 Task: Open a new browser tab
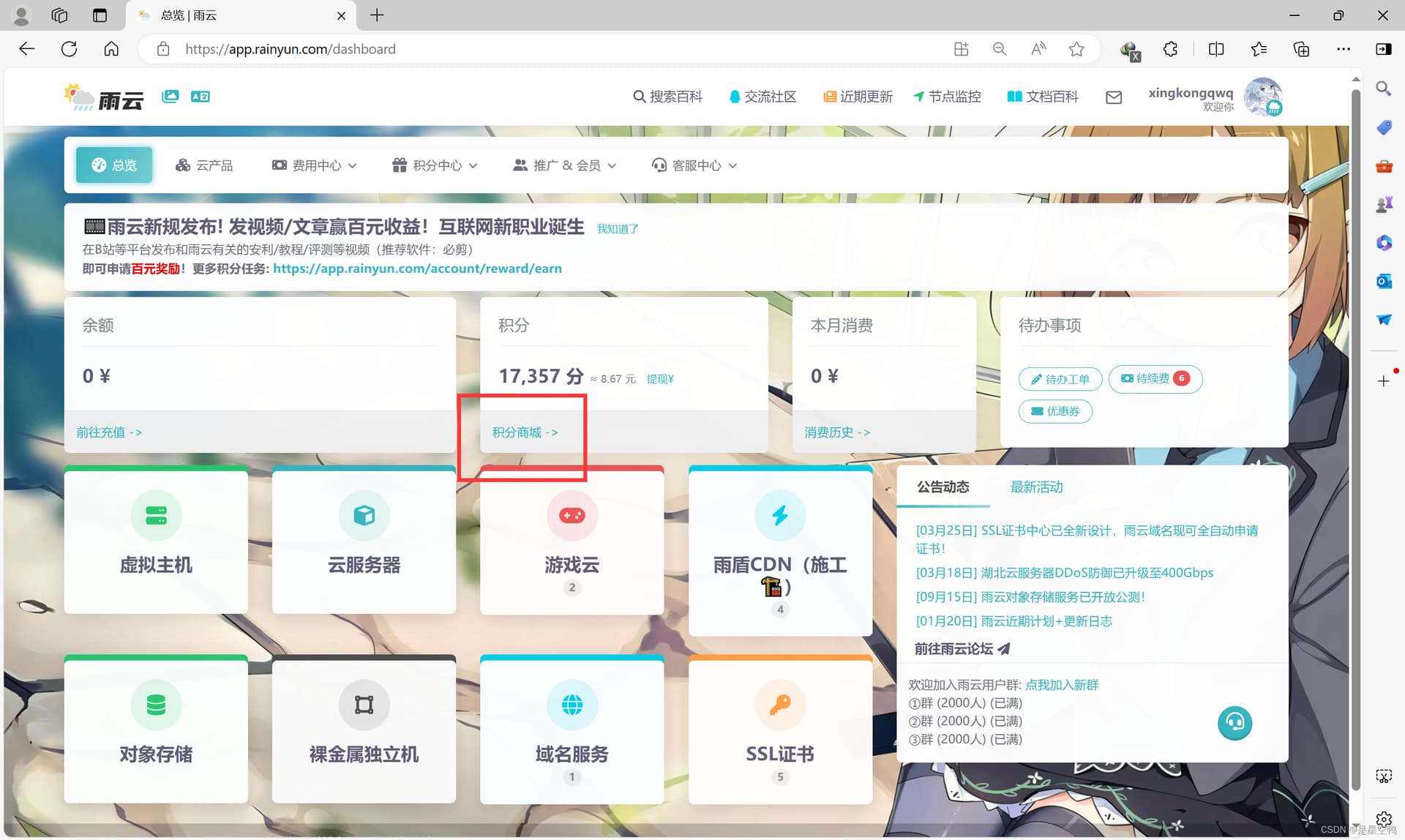pos(377,15)
